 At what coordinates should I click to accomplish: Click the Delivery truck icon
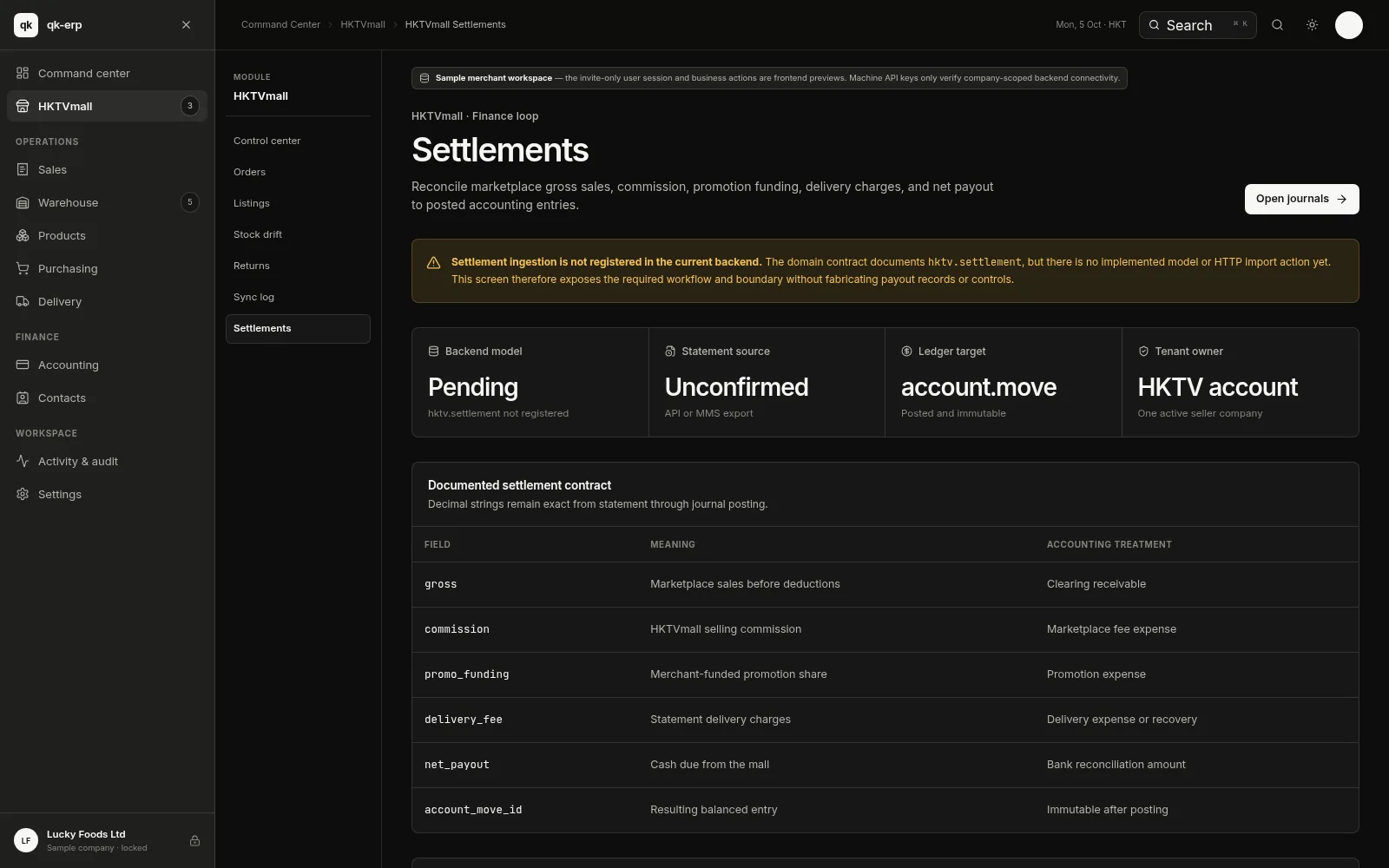click(23, 301)
